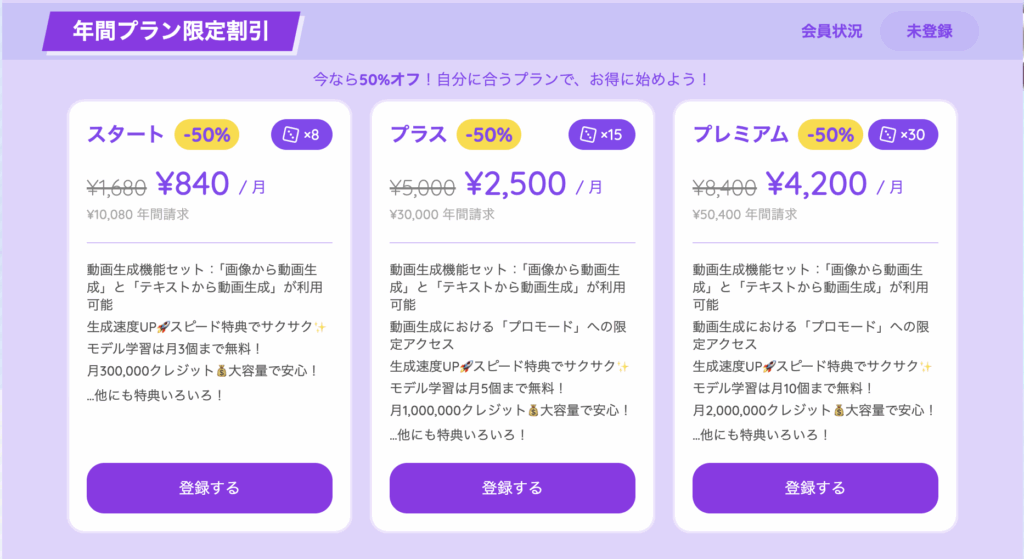Click the 月2,000,000クレジット feature line
Screen dimensions: 1024x559
[x=814, y=410]
